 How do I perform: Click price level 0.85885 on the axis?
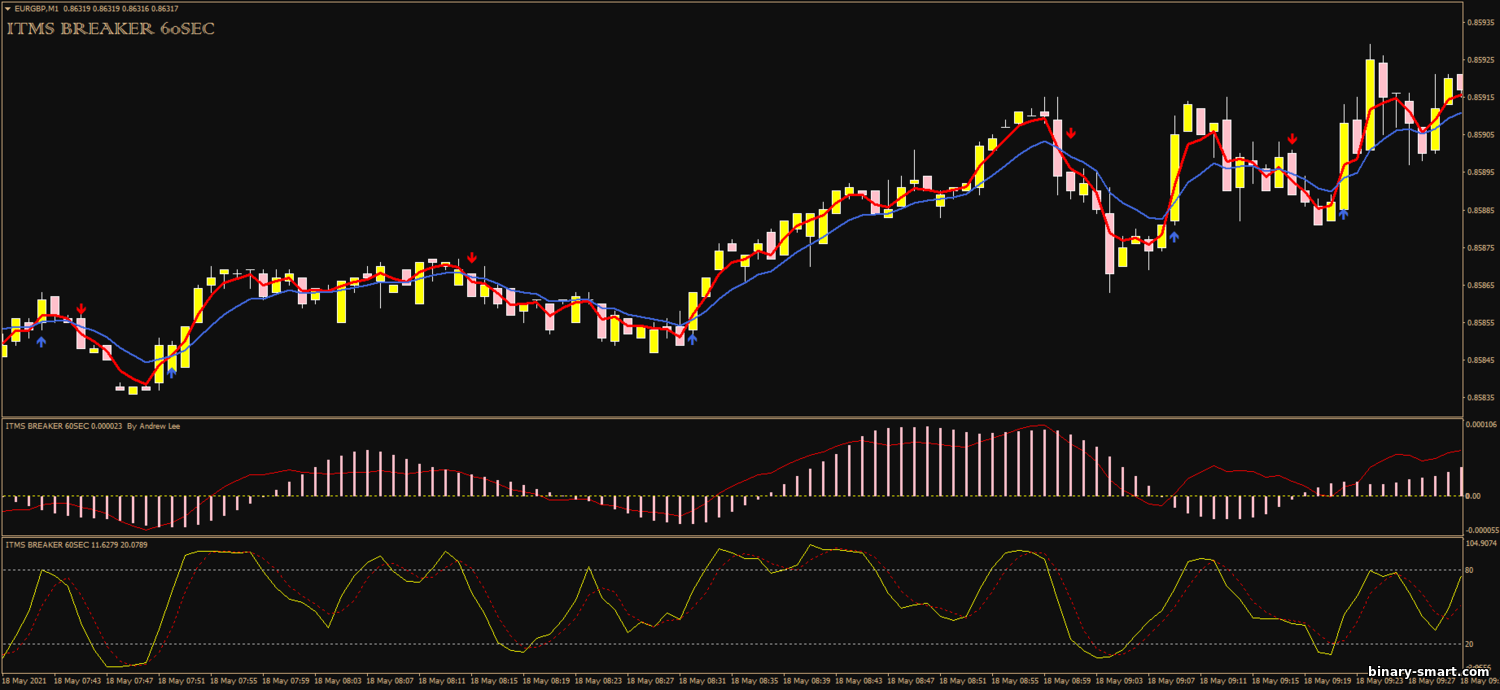click(x=1479, y=210)
